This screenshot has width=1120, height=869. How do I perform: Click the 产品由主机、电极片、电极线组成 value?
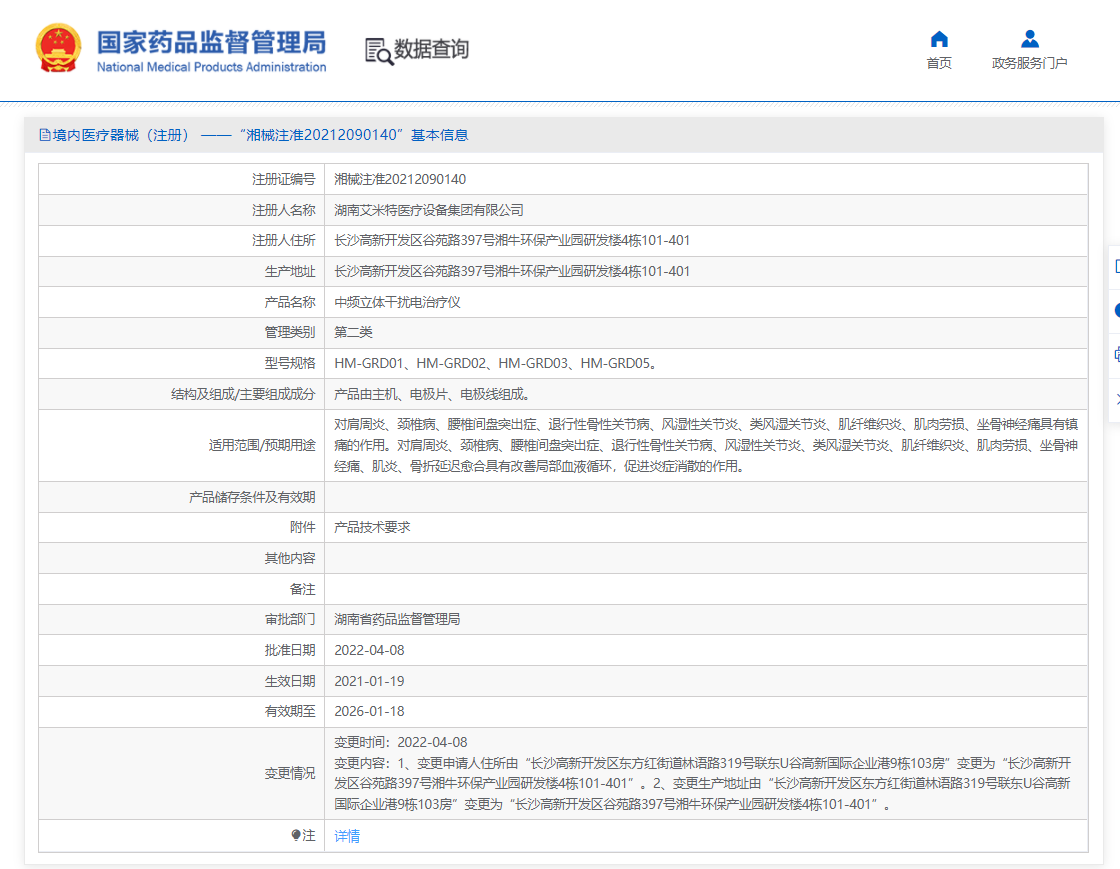(x=433, y=394)
